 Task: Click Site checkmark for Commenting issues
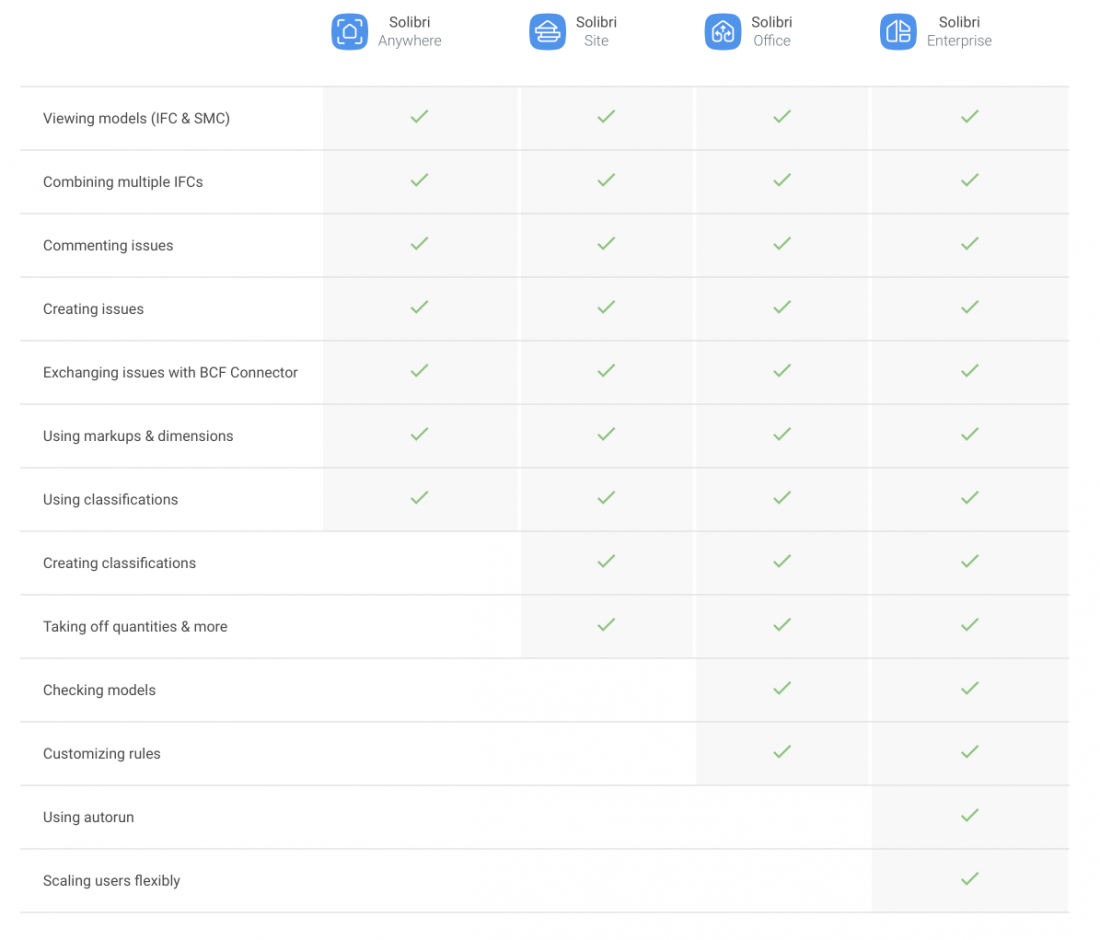606,243
